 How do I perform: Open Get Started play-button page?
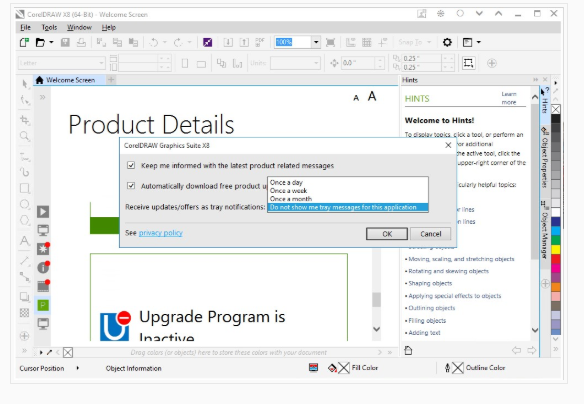click(x=43, y=212)
